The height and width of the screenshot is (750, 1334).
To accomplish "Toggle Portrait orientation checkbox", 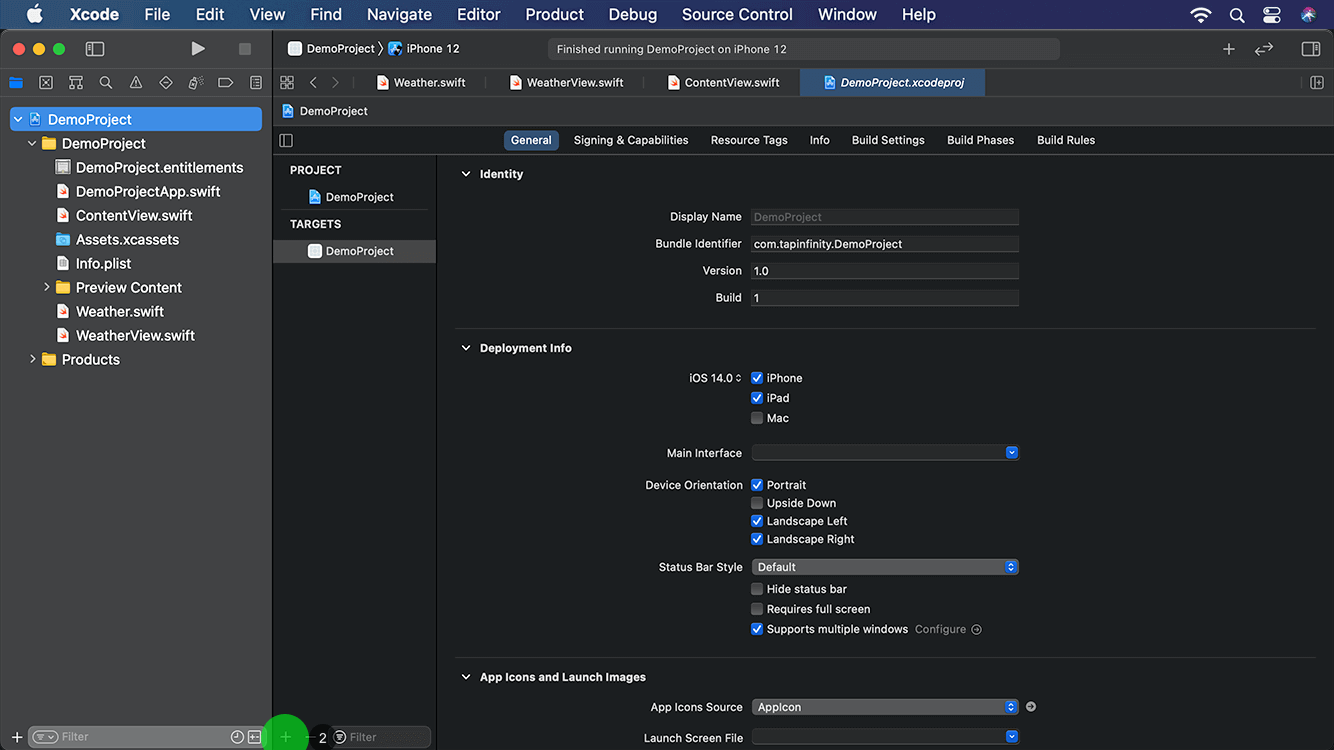I will point(757,485).
